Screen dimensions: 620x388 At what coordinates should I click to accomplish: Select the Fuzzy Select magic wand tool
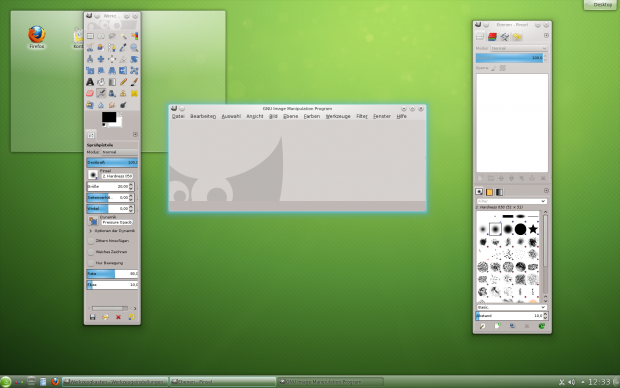click(123, 36)
